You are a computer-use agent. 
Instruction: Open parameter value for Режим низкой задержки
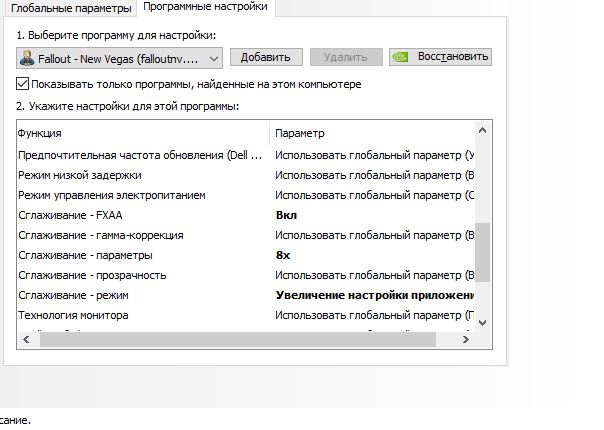point(374,175)
